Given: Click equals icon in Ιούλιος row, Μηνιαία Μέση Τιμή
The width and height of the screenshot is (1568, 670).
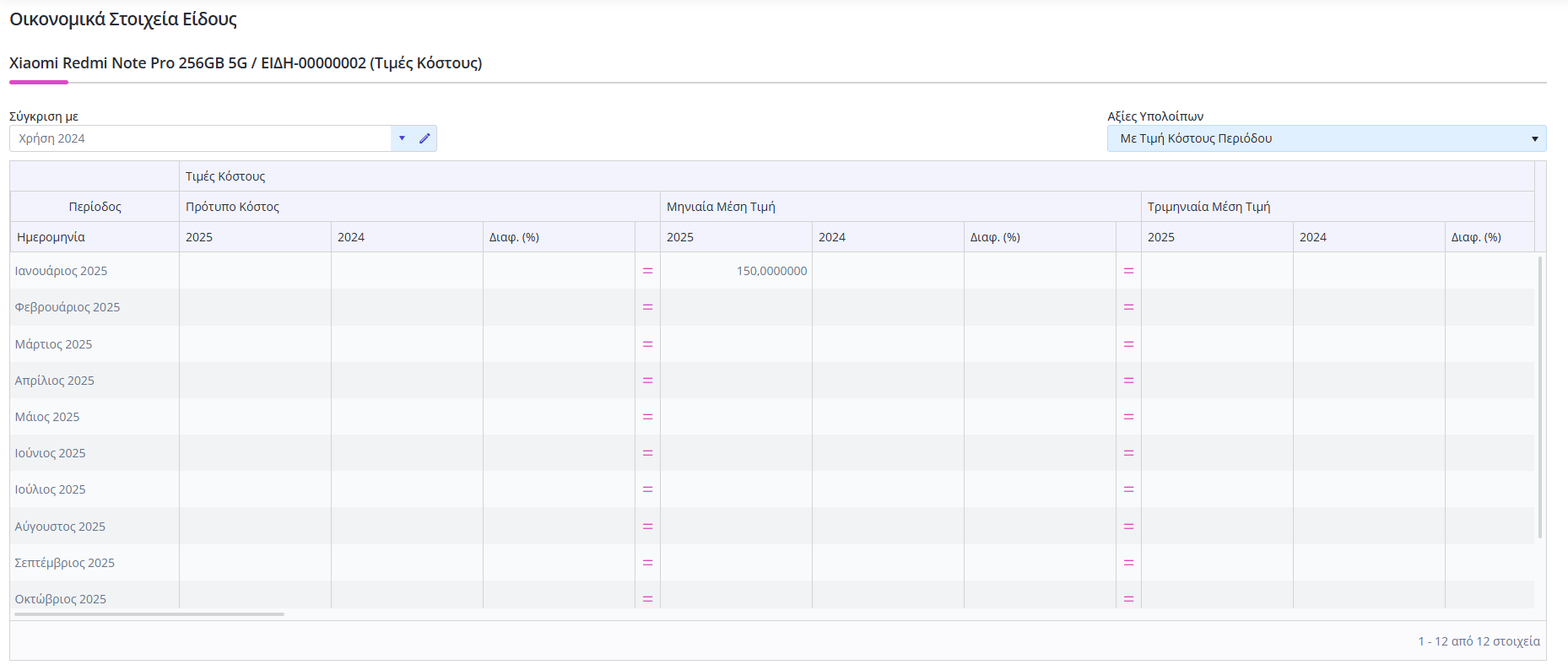Looking at the screenshot, I should (x=1128, y=489).
